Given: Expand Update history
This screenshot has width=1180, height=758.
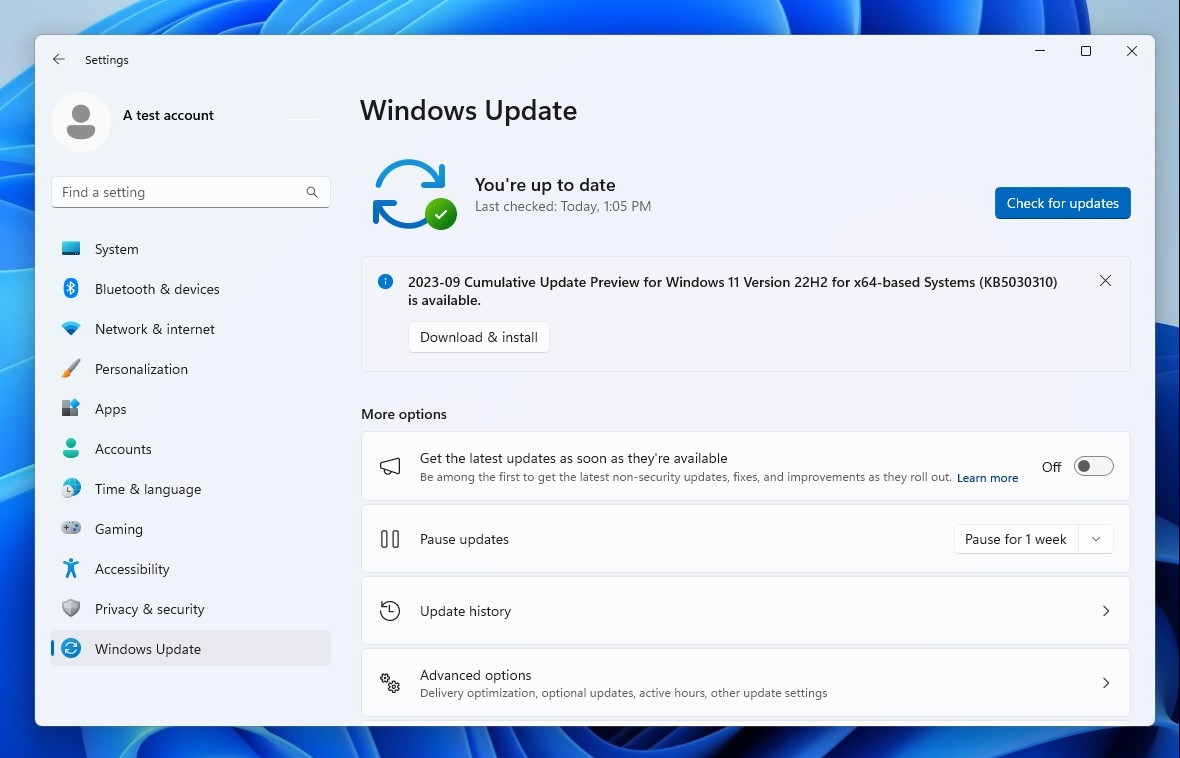Looking at the screenshot, I should [1106, 610].
